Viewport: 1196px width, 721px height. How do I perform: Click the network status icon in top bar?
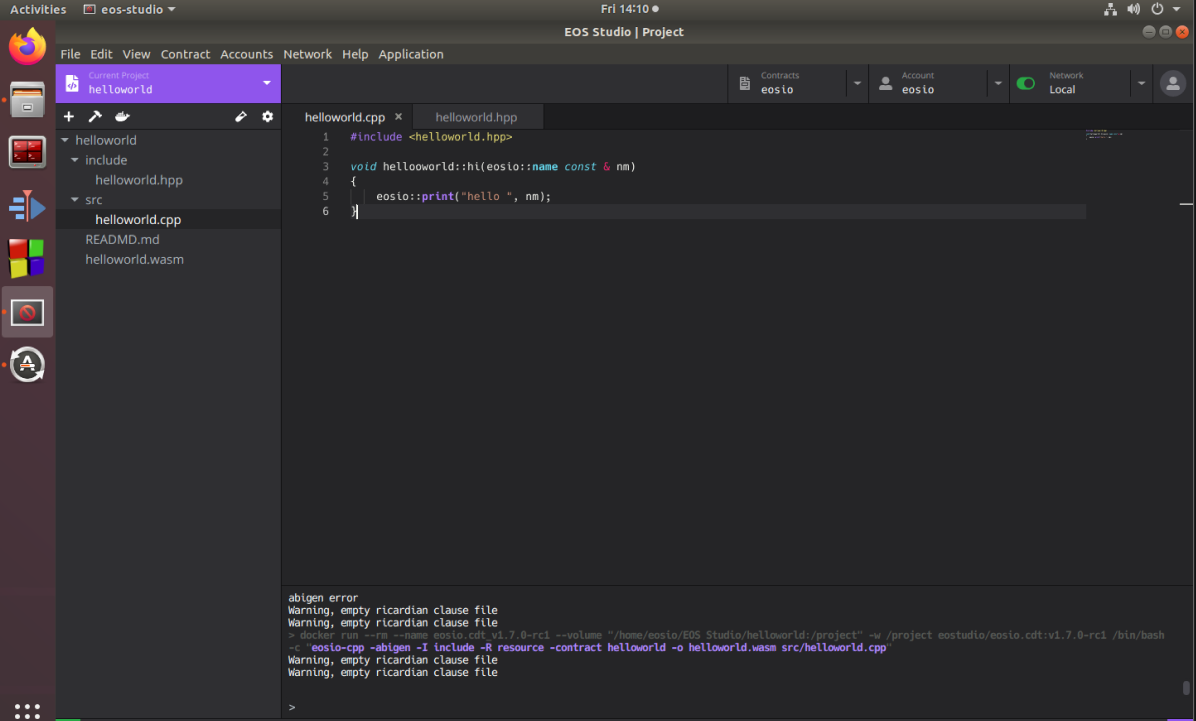click(x=1111, y=9)
